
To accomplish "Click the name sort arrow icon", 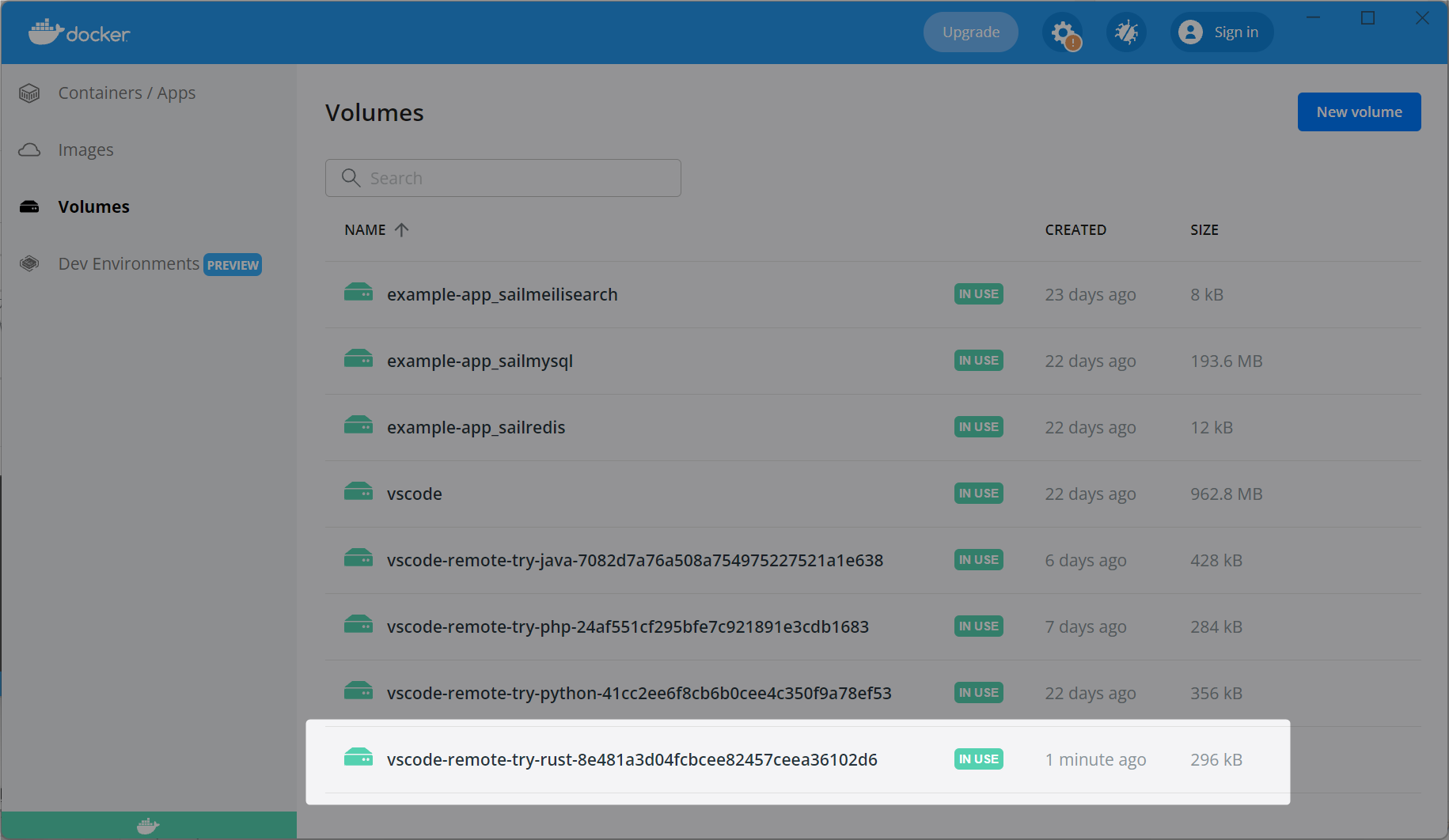I will coord(402,230).
